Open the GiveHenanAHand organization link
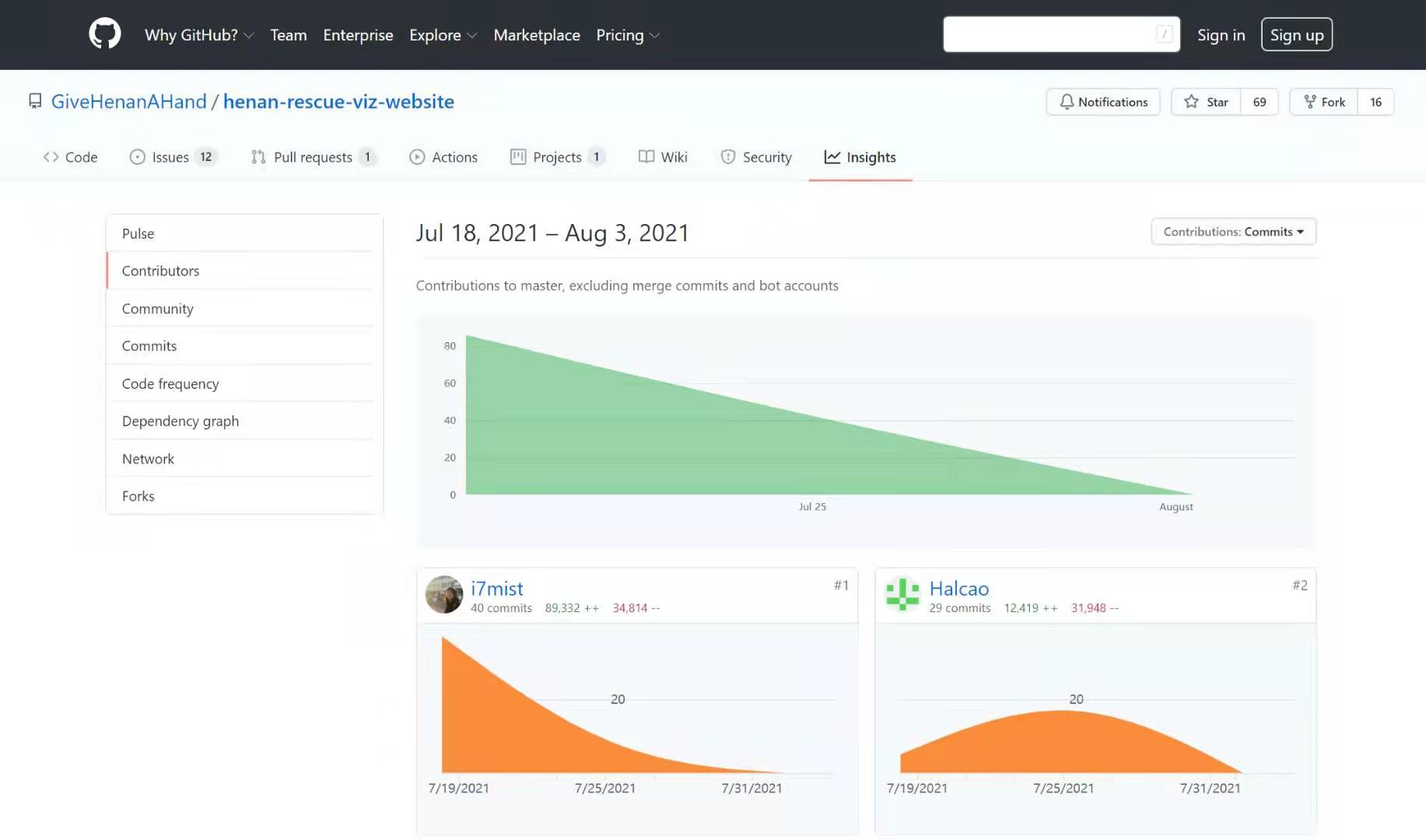1426x840 pixels. [129, 101]
